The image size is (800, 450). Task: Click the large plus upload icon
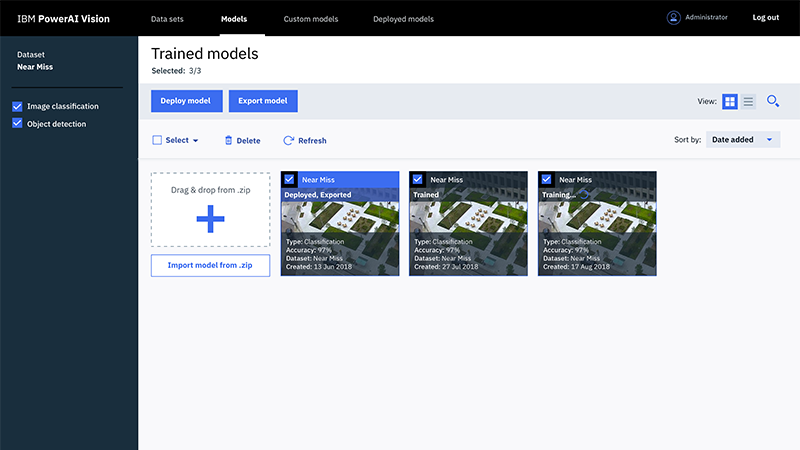(x=210, y=218)
